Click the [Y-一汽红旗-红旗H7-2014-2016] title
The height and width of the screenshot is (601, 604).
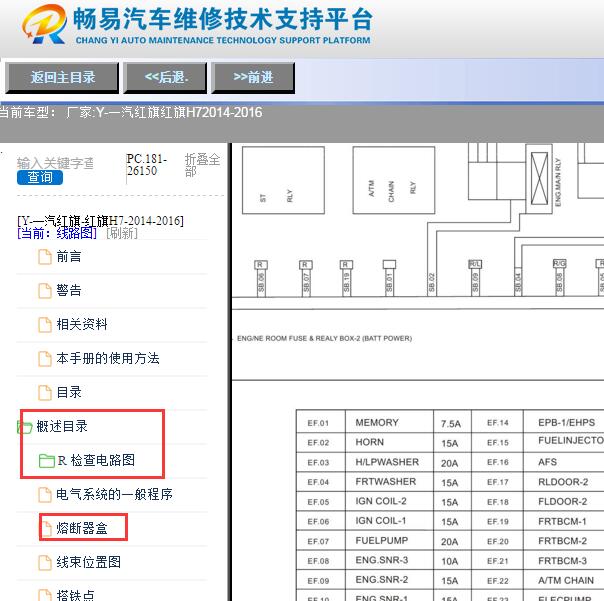(101, 221)
